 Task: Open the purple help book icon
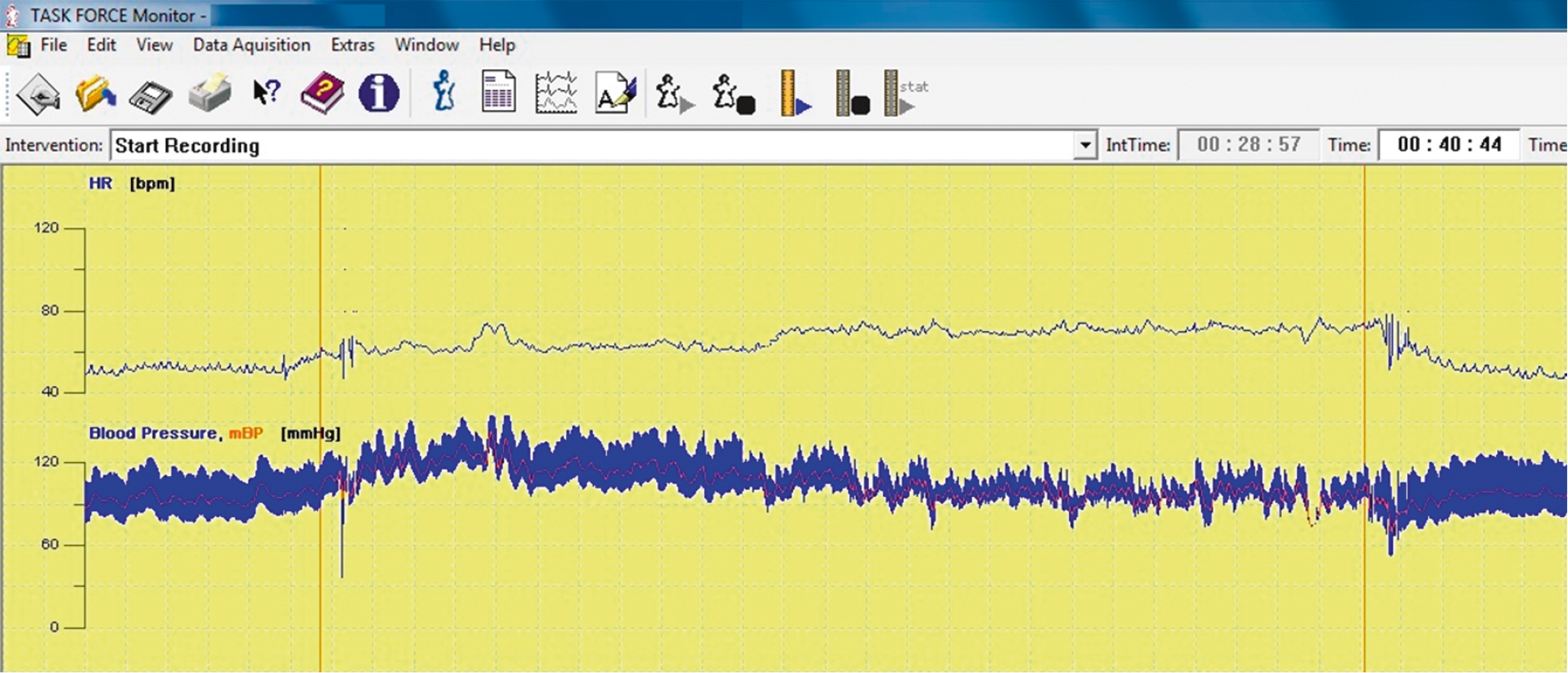tap(322, 93)
